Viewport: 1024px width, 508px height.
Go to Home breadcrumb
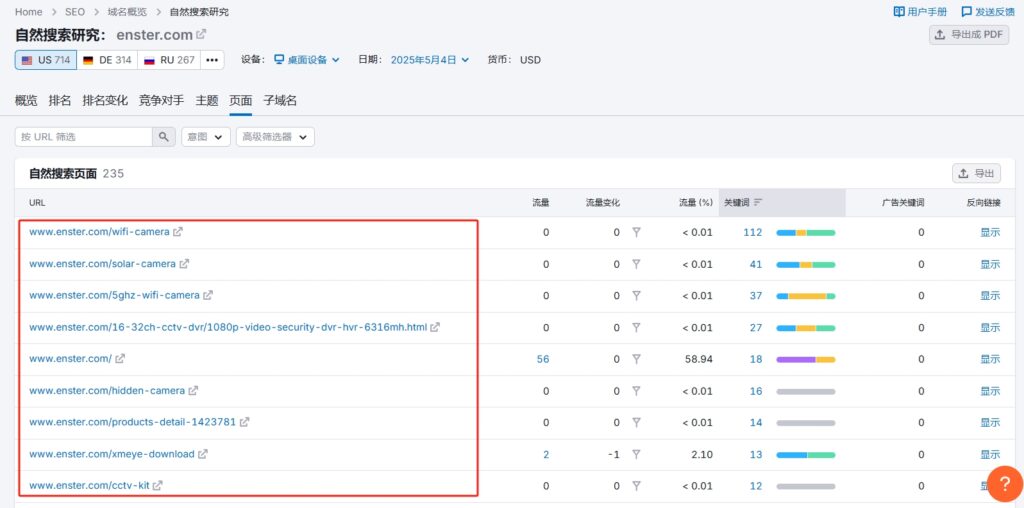[29, 12]
